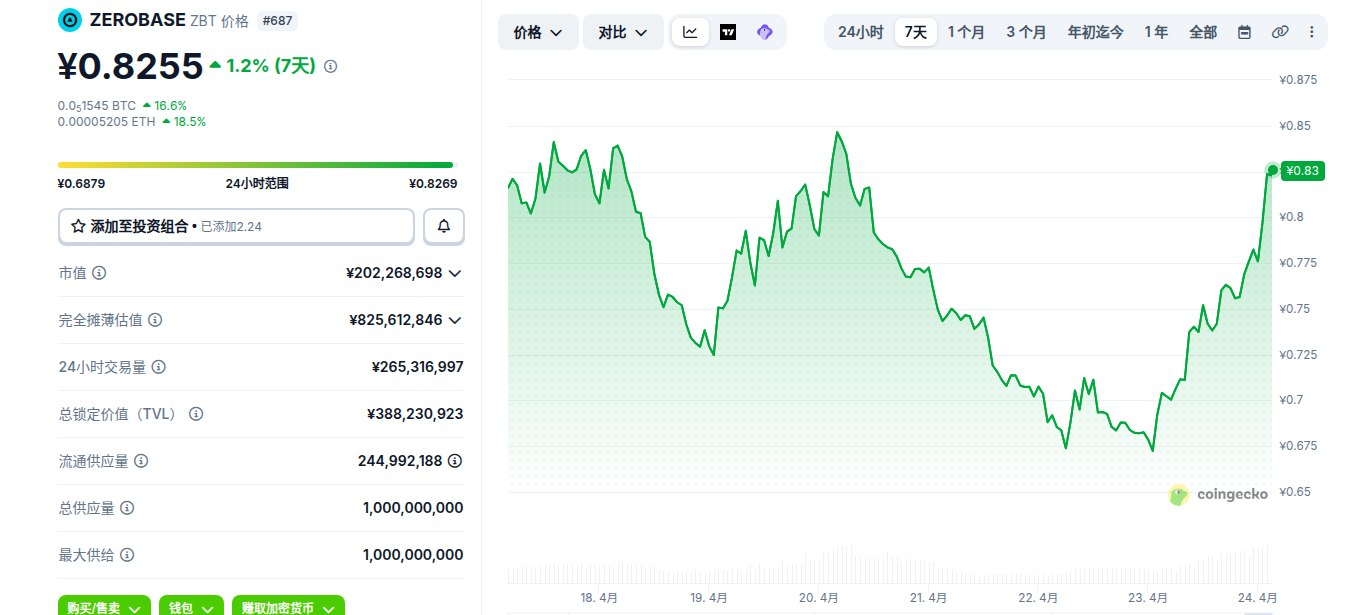Click the 20. 4月 date axis label
1360x615 pixels.
tap(819, 598)
